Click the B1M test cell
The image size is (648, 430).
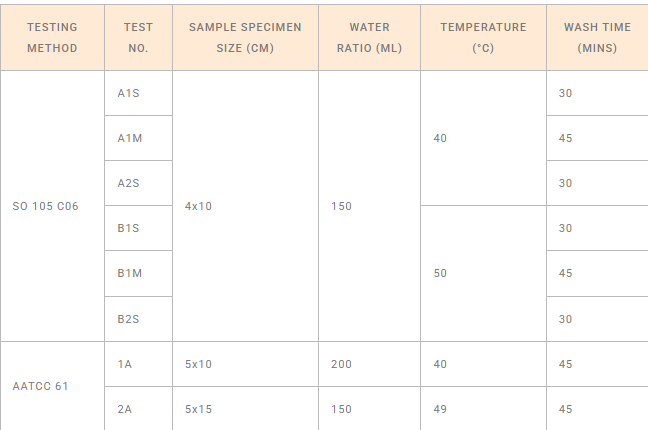138,273
